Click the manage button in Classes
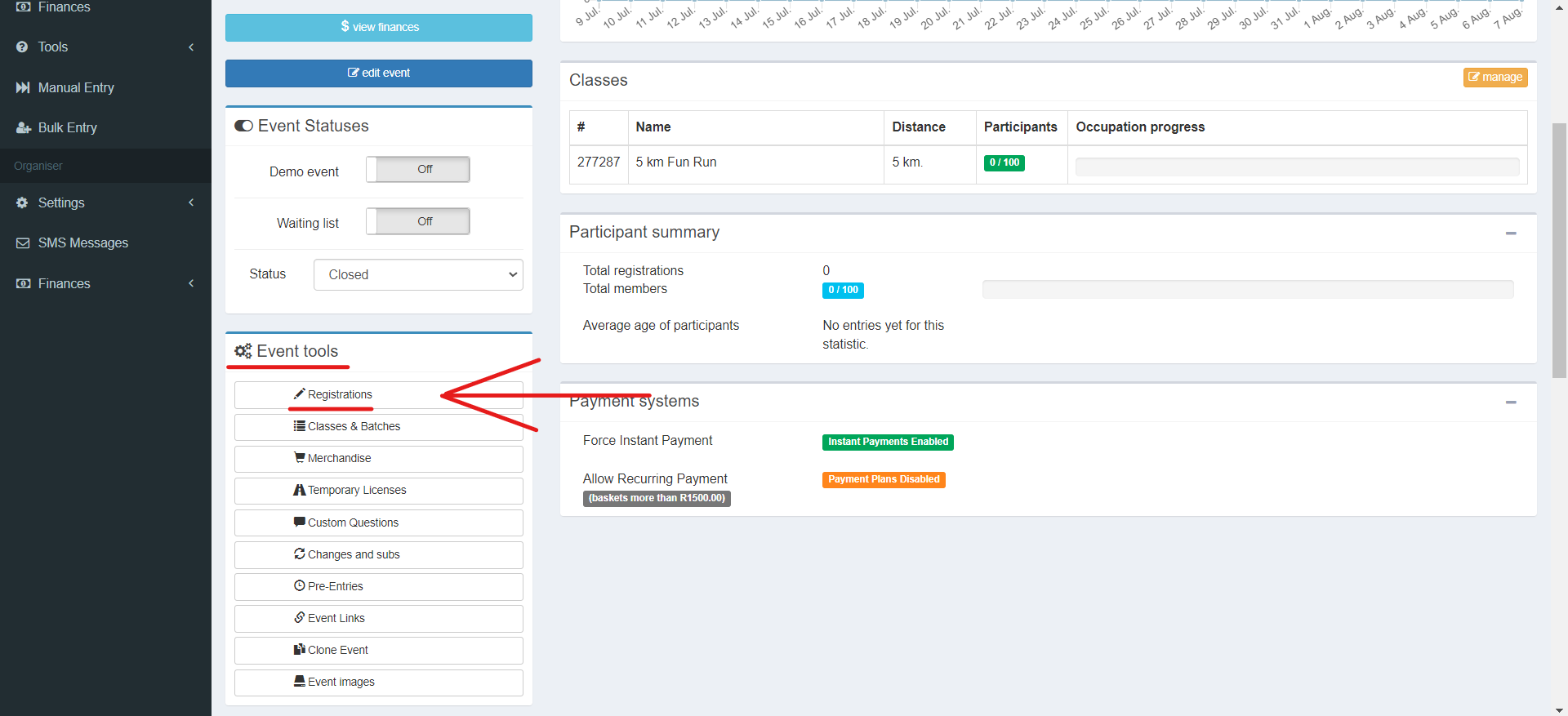 [1495, 78]
